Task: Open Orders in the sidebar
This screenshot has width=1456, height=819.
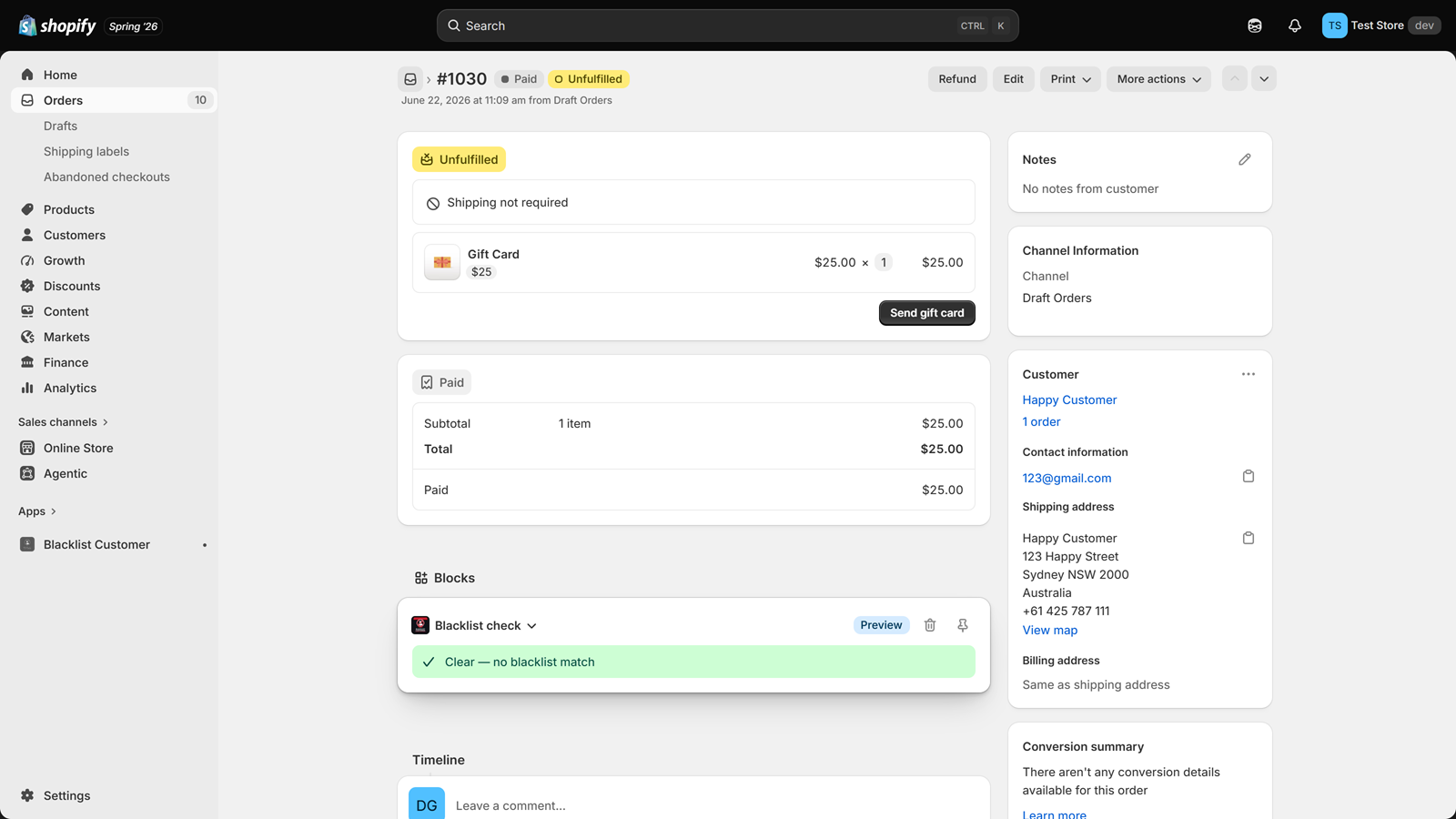Action: (x=114, y=100)
